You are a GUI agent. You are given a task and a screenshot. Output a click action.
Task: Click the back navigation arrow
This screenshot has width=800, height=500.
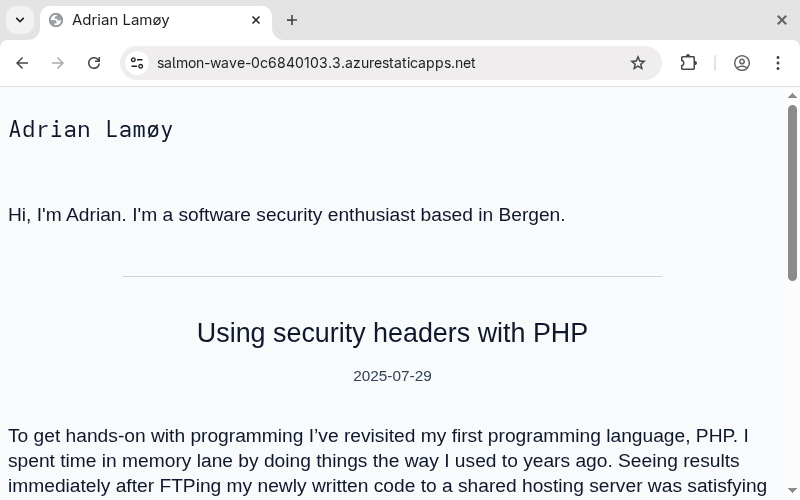point(22,63)
